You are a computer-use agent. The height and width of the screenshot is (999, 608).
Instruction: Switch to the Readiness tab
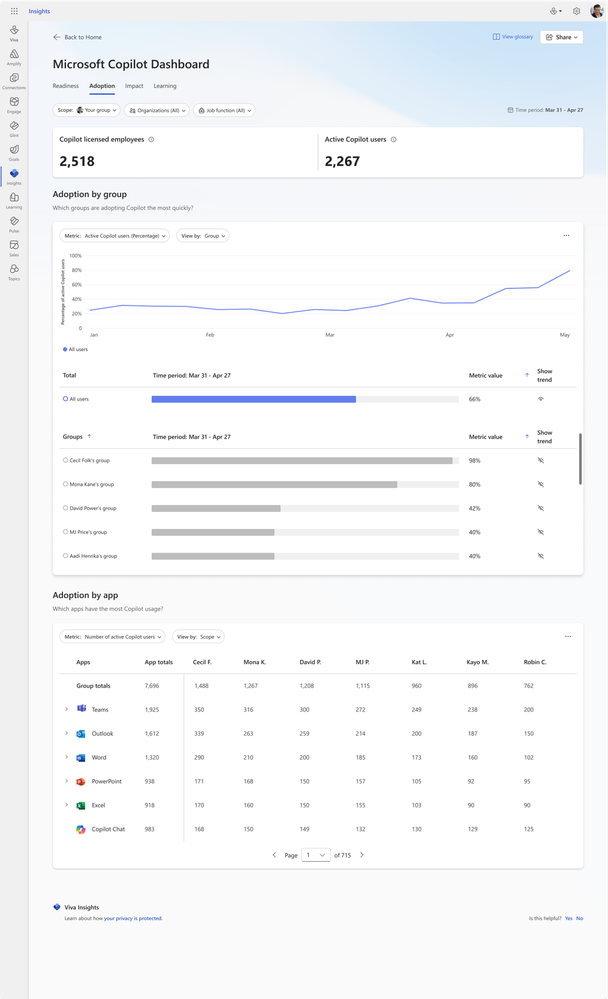[66, 86]
